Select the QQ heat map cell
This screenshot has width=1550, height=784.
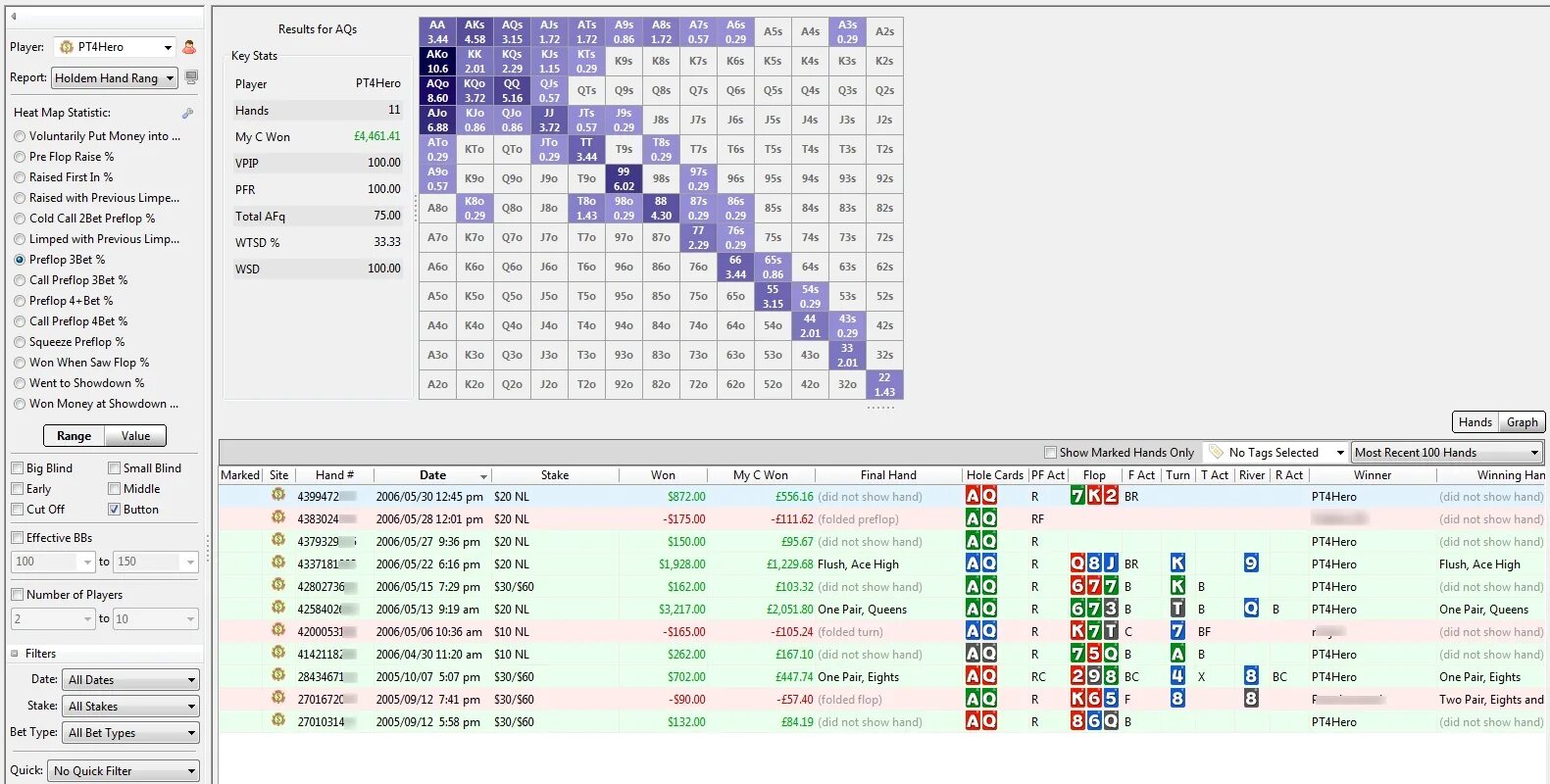[x=512, y=90]
